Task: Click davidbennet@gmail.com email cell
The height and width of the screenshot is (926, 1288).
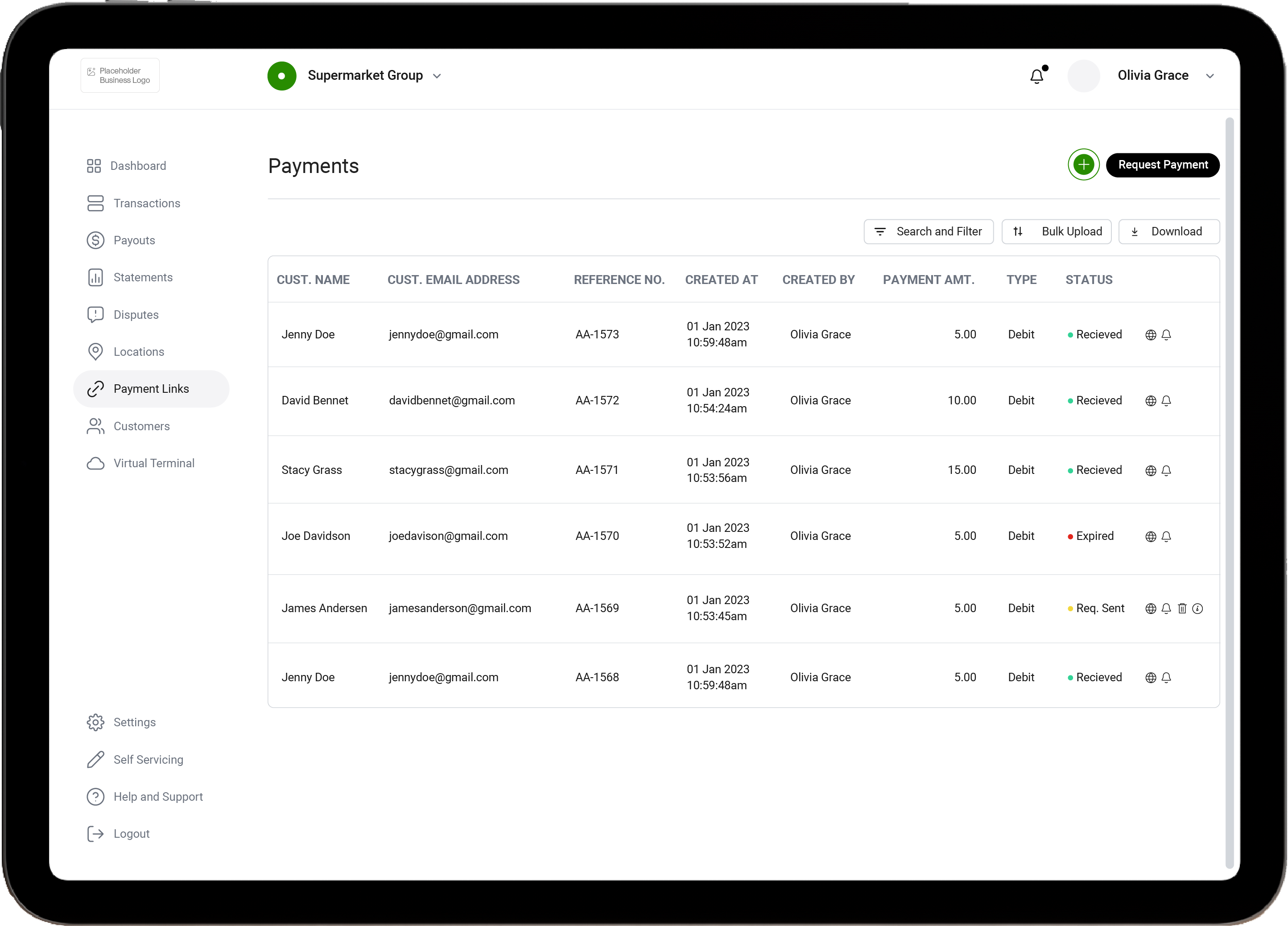Action: click(x=451, y=401)
